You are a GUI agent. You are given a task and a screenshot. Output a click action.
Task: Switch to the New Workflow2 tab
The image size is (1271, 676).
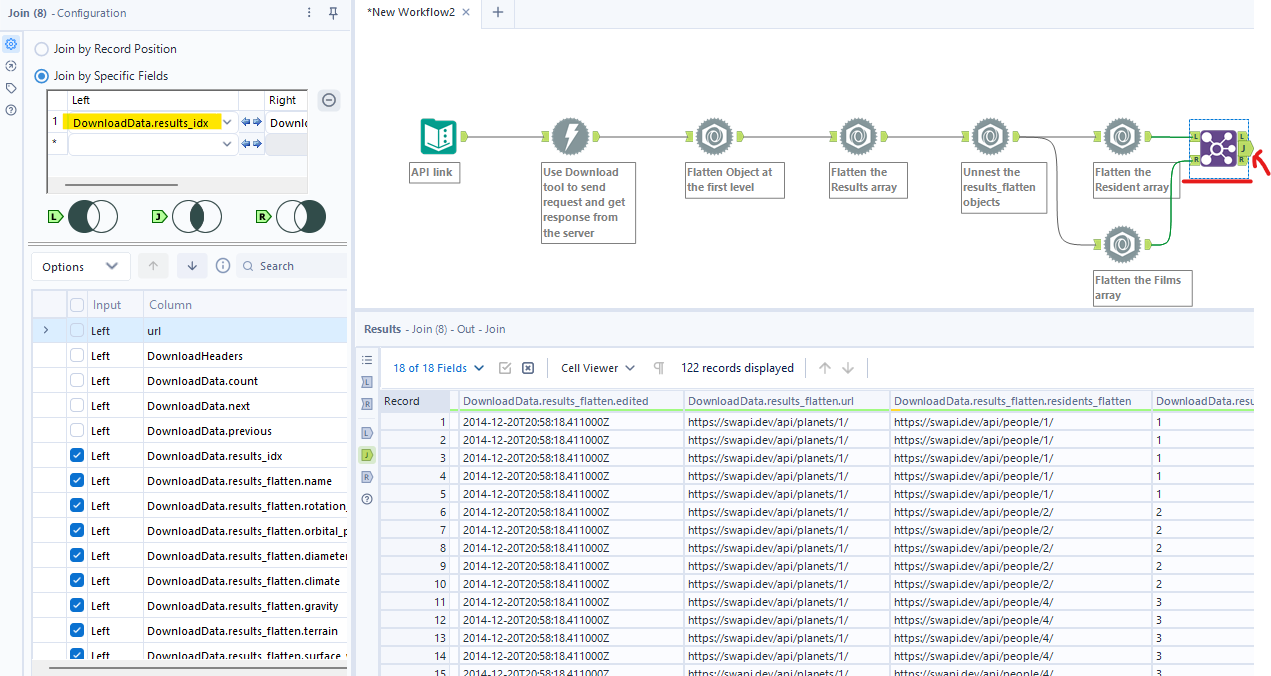411,12
